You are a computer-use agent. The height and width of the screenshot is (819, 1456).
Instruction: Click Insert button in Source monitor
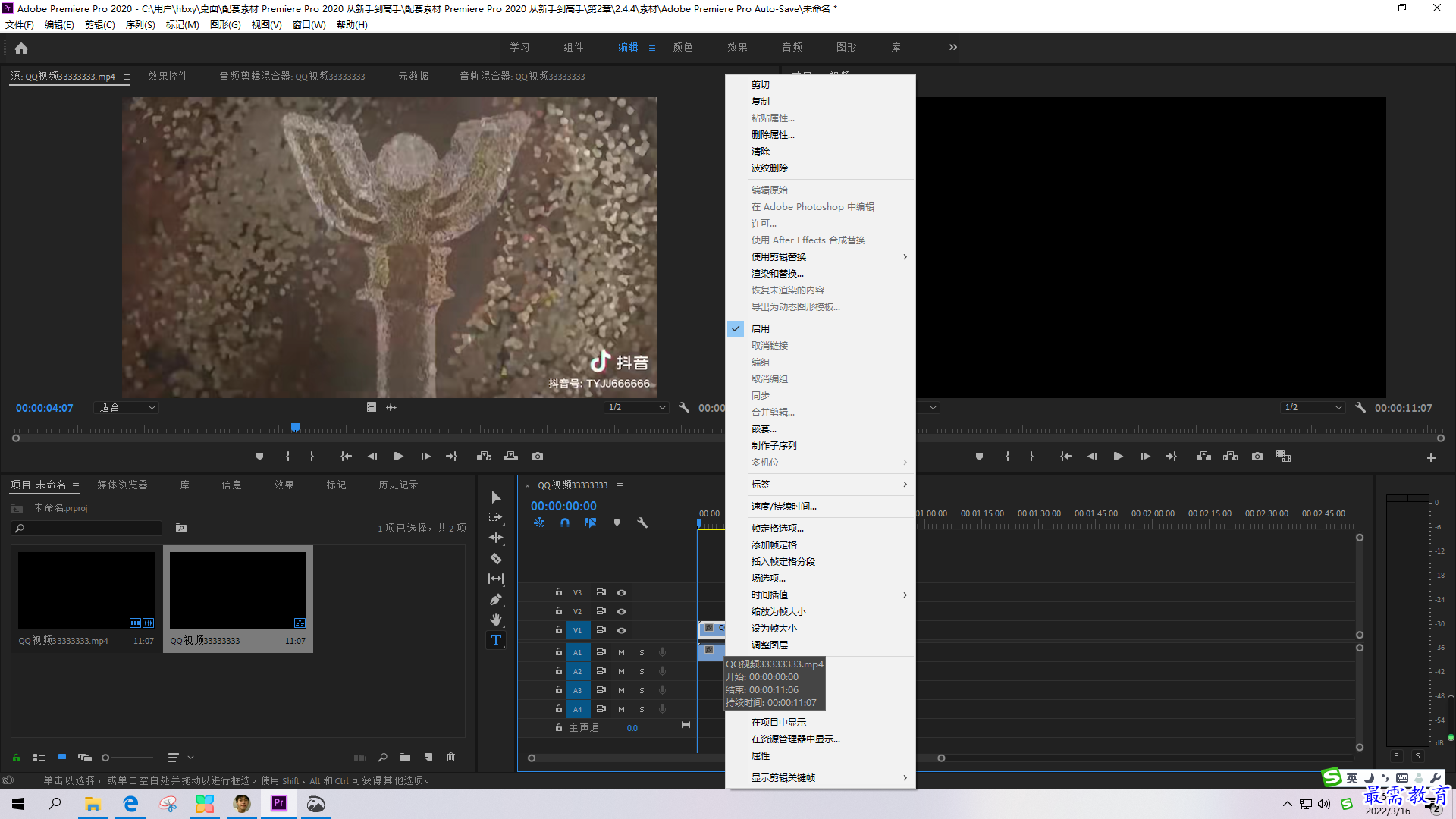click(484, 457)
